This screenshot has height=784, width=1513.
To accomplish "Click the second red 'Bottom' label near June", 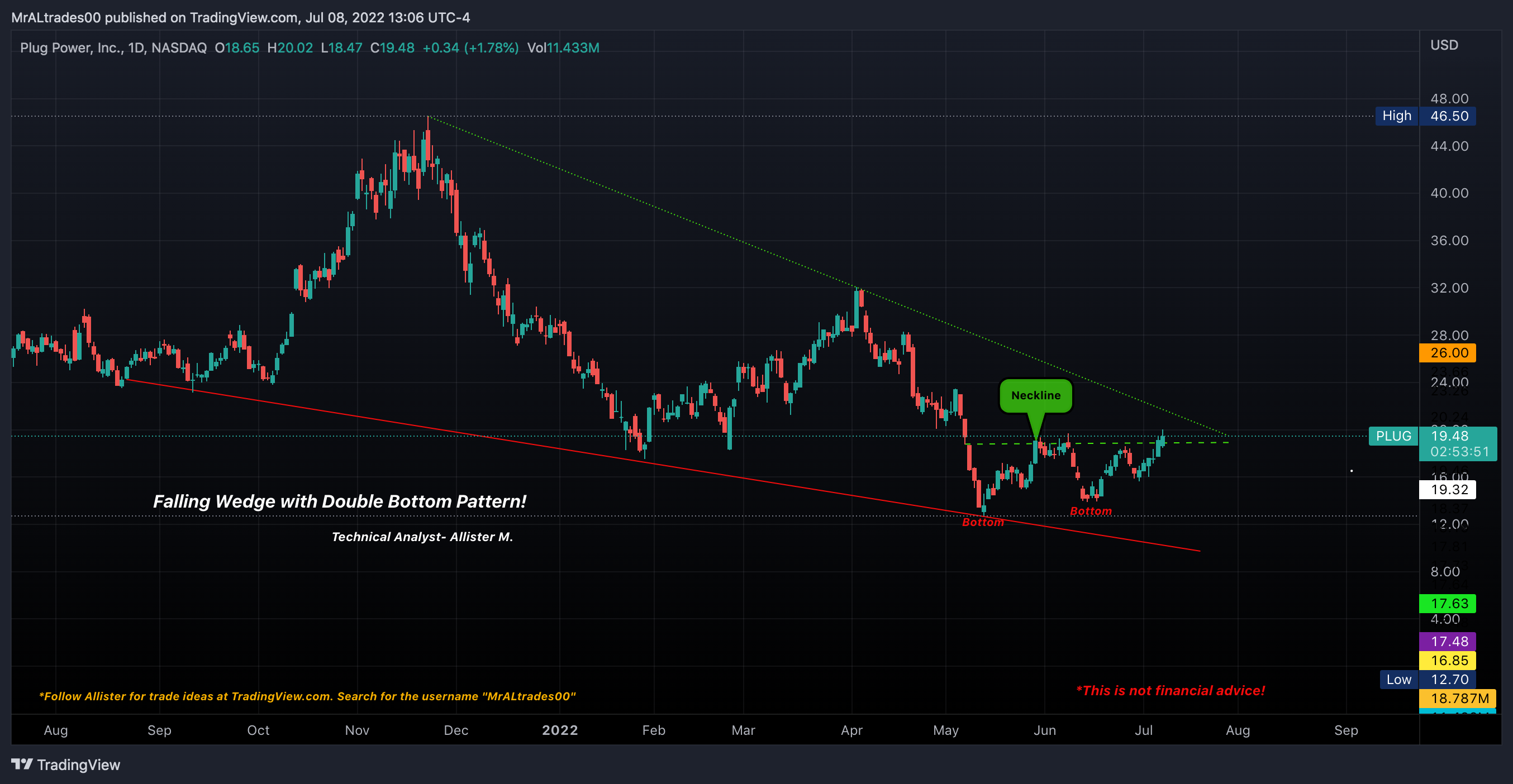I will point(1091,511).
